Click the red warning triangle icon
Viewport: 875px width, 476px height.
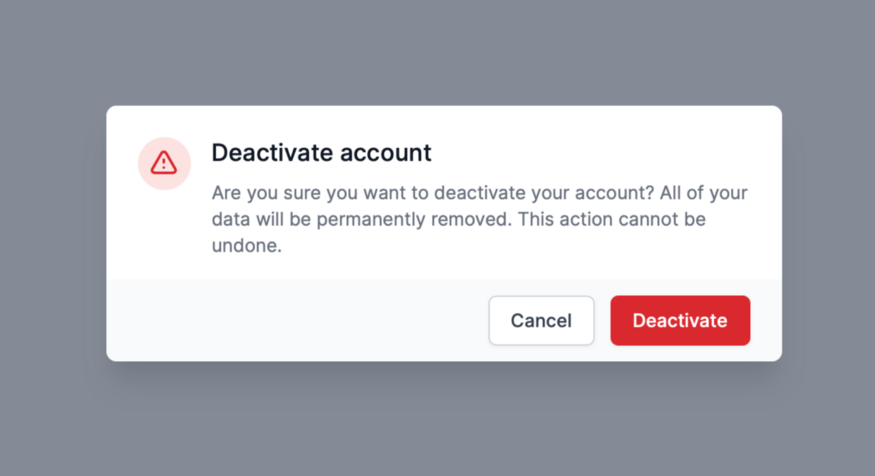coord(164,163)
